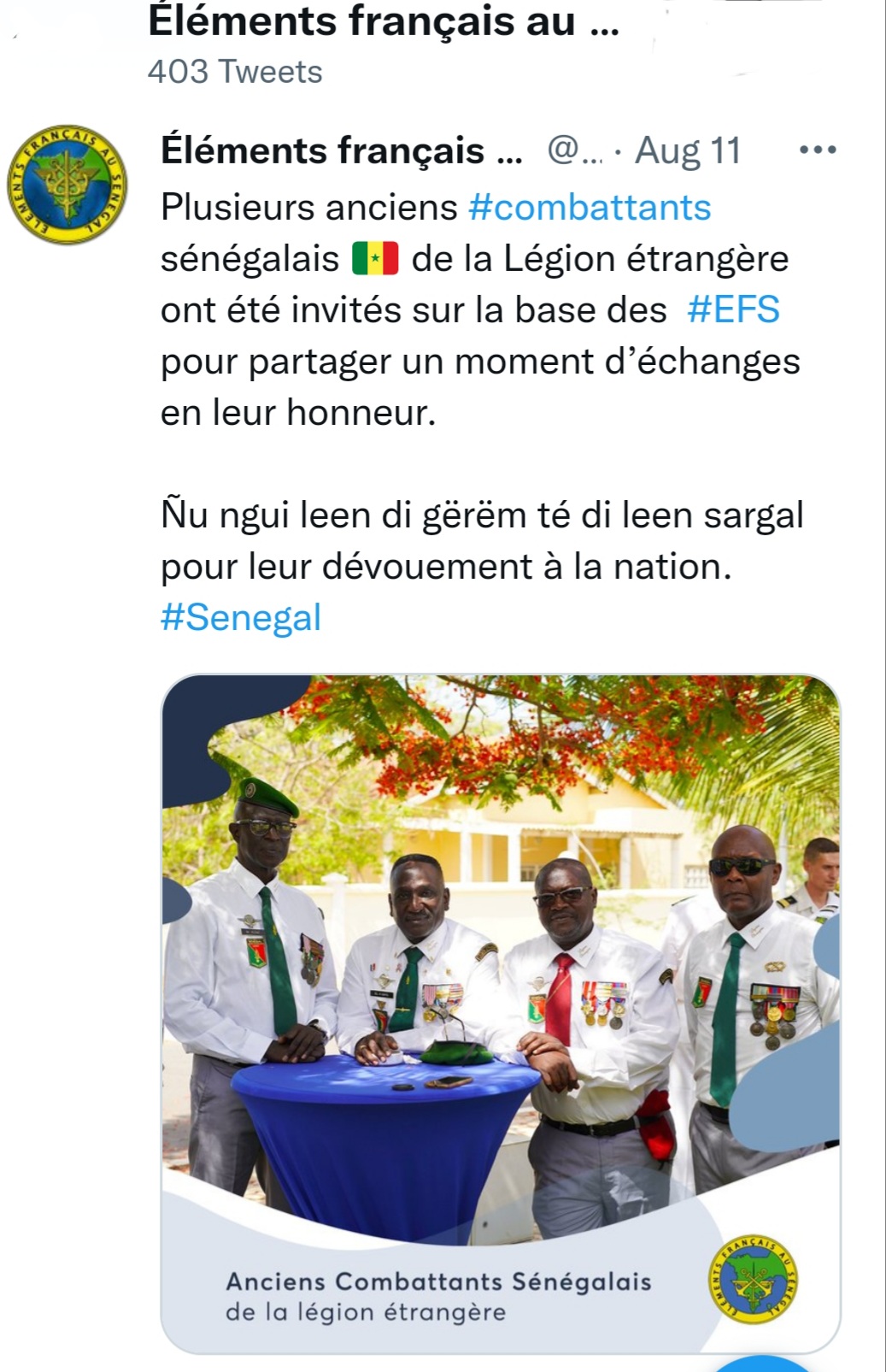Tap the EFS round logo inside the photo
886x1372 pixels.
[754, 1280]
